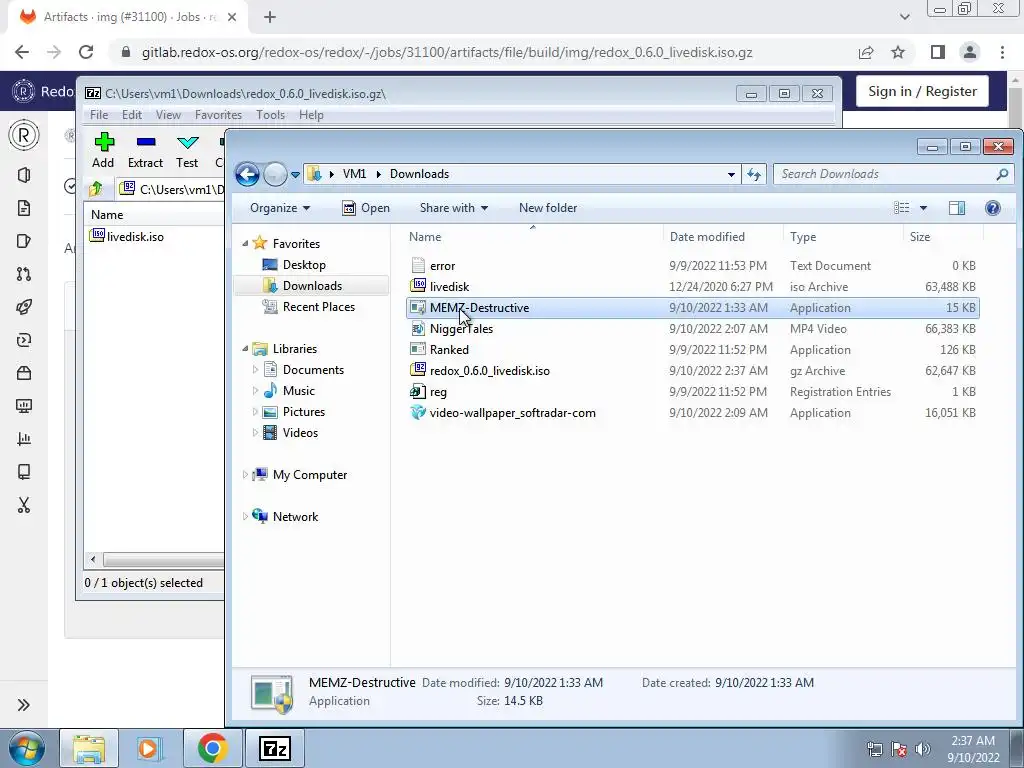Select the livedisk iso archive file

pyautogui.click(x=692, y=287)
